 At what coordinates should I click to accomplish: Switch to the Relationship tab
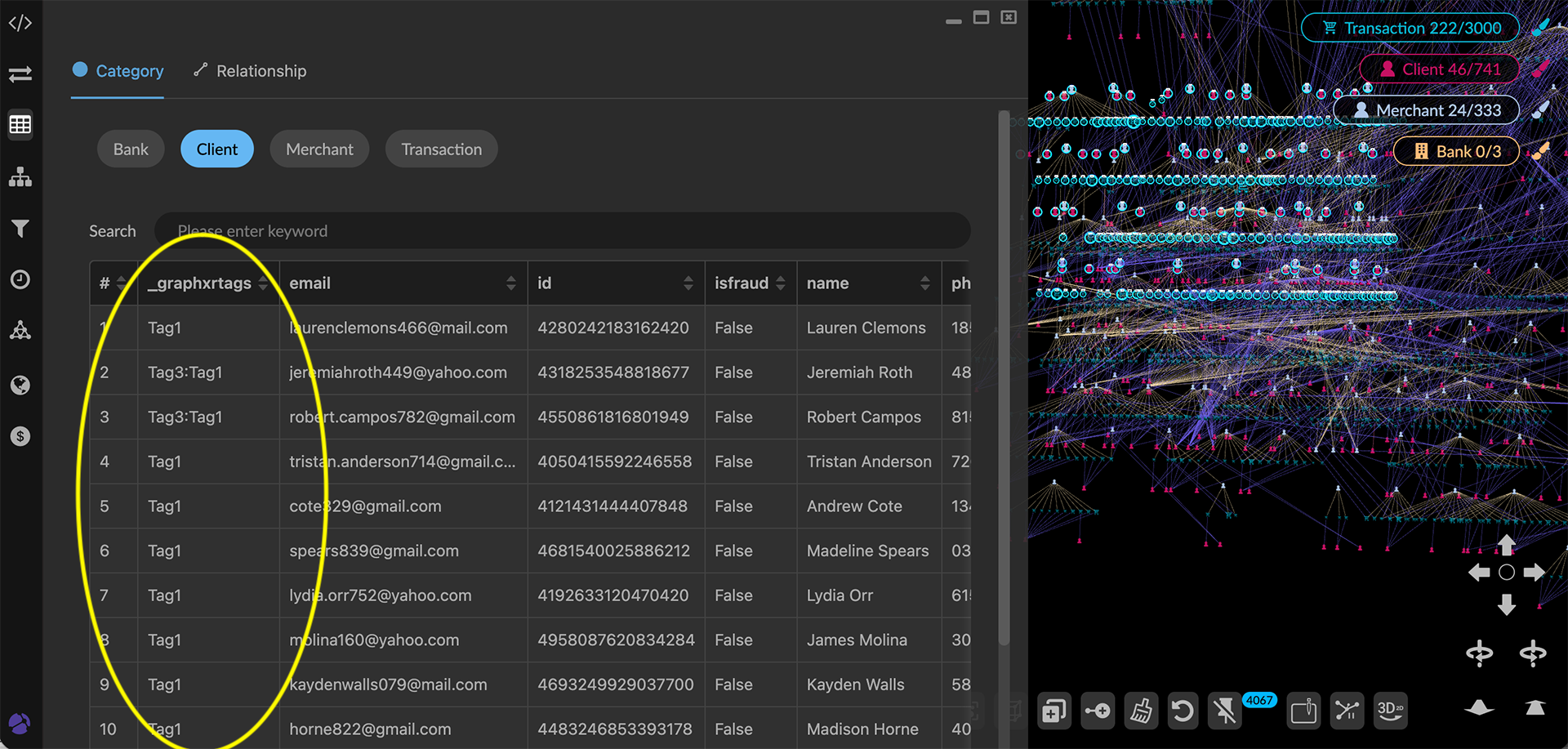250,71
